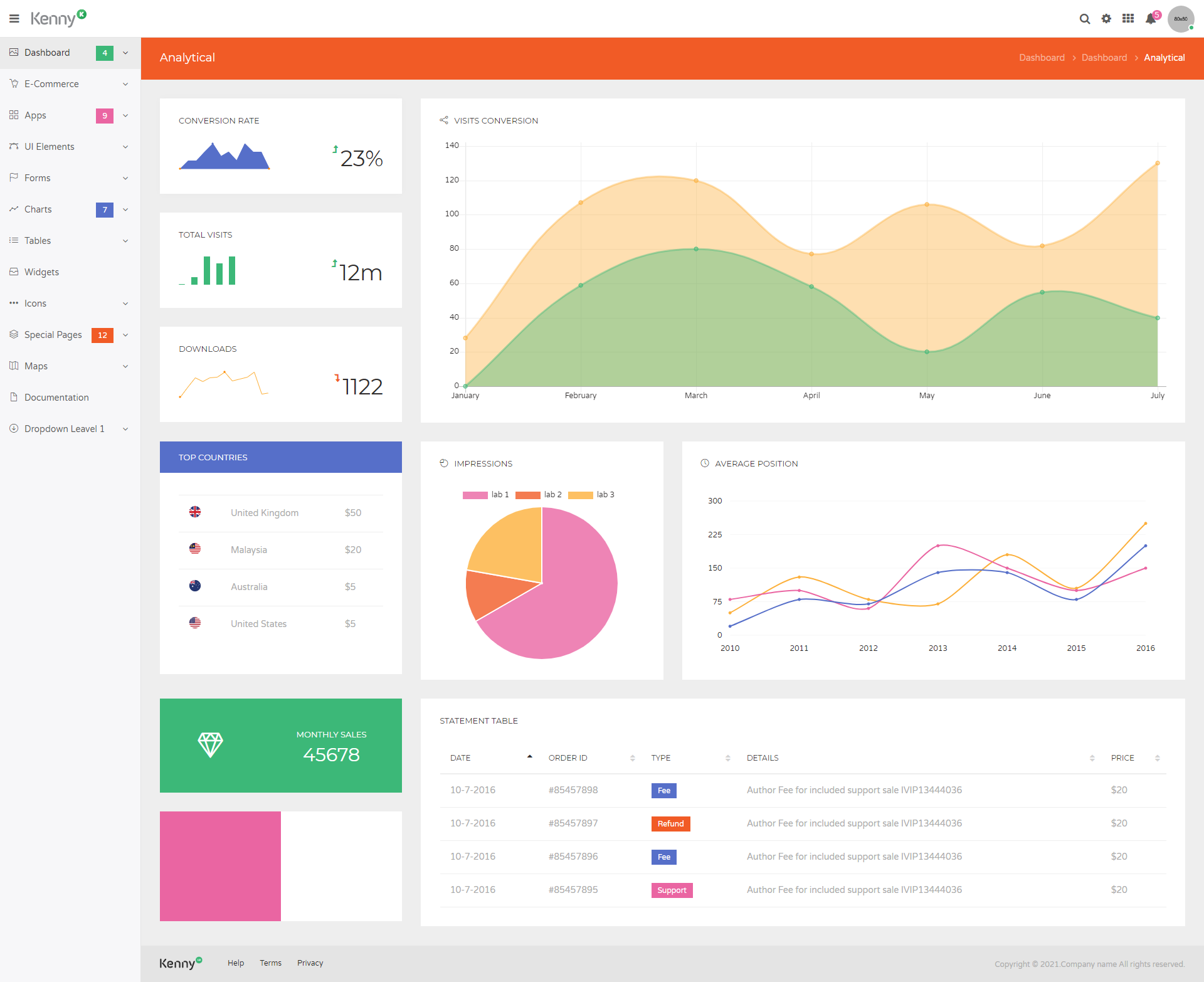Open Widgets from the sidebar

click(41, 272)
